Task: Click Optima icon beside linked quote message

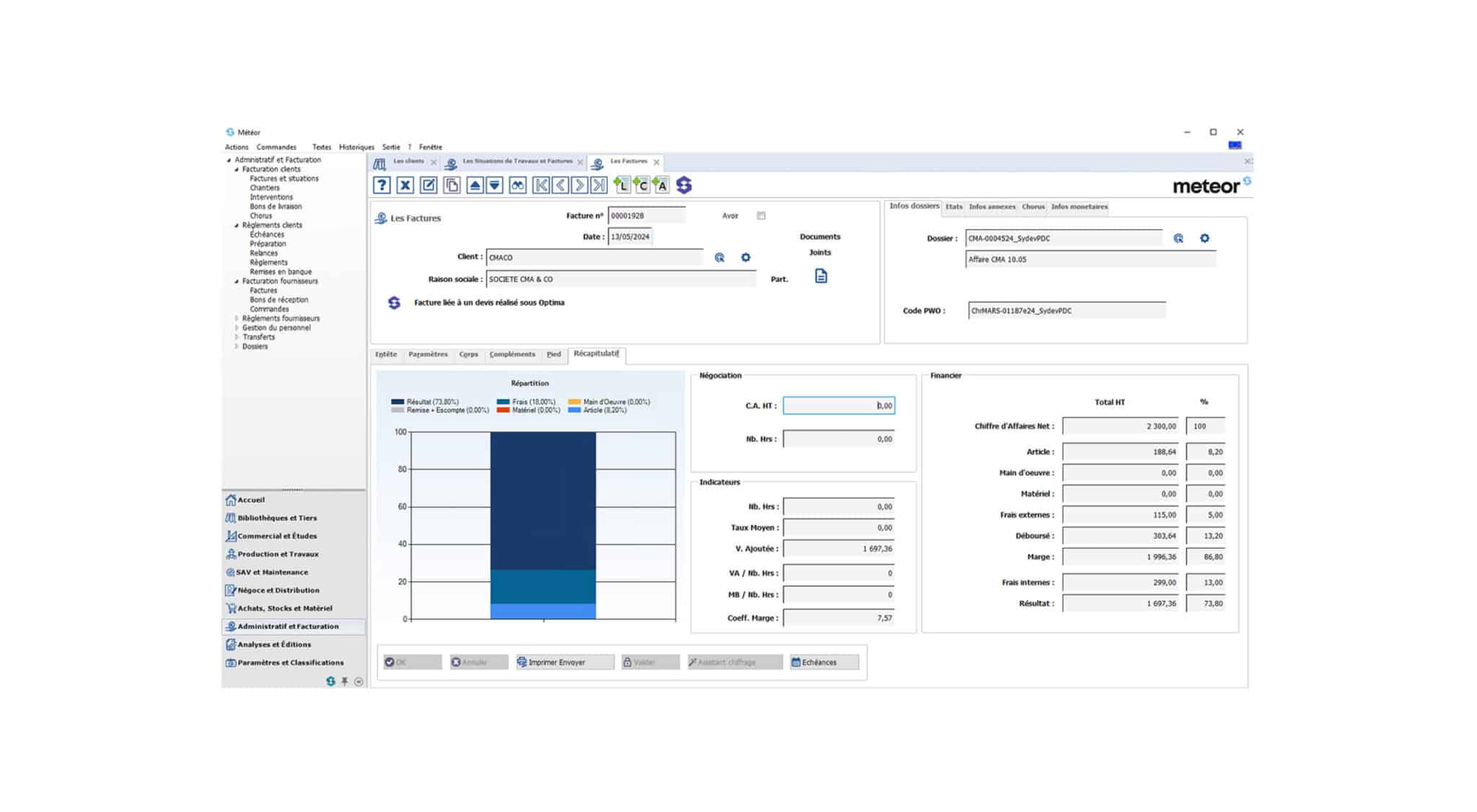Action: point(394,303)
